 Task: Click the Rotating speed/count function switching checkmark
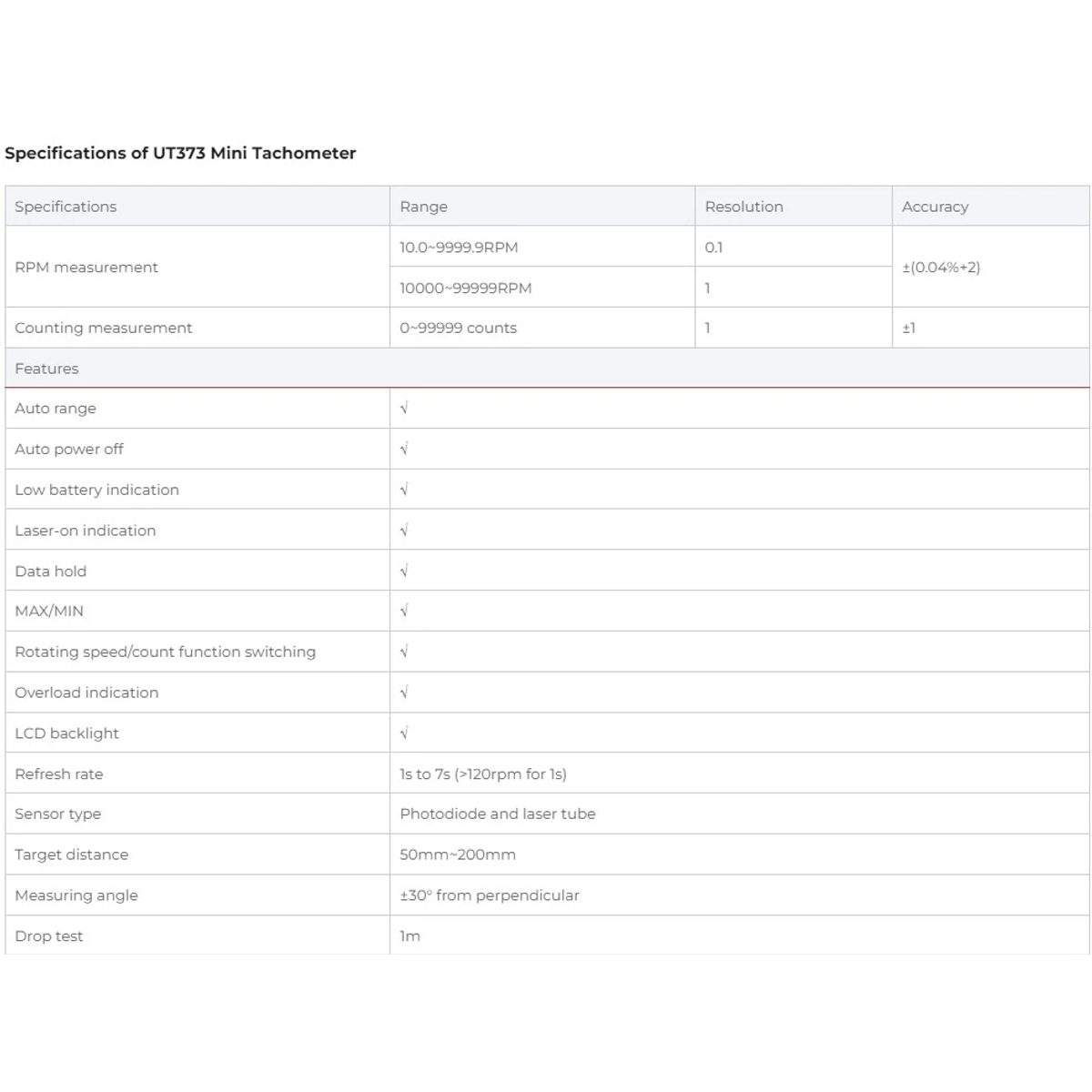click(x=404, y=652)
